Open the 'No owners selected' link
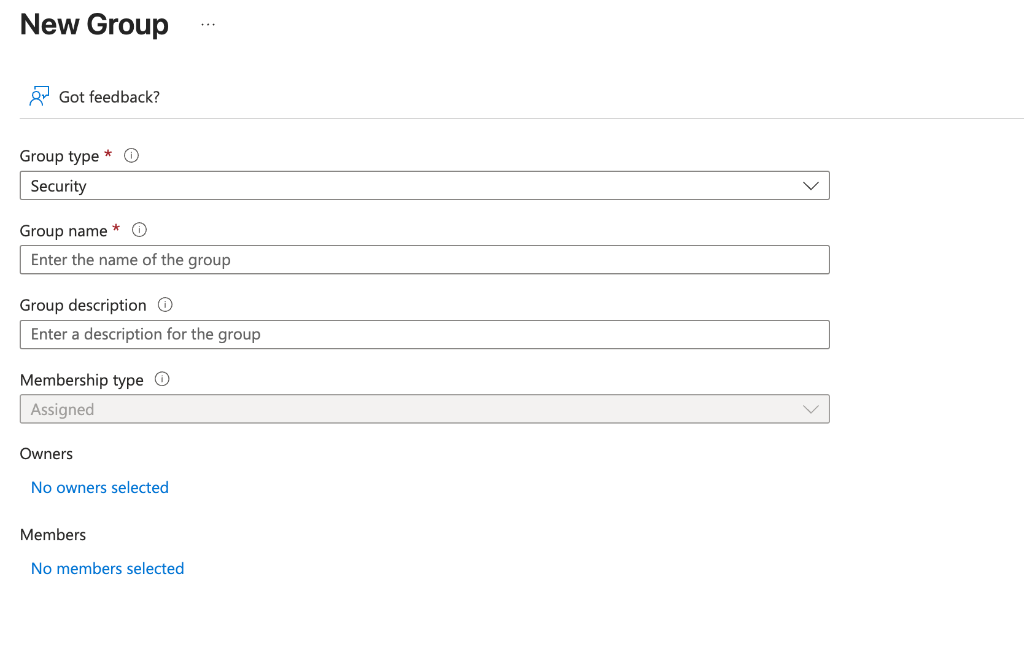 point(99,487)
